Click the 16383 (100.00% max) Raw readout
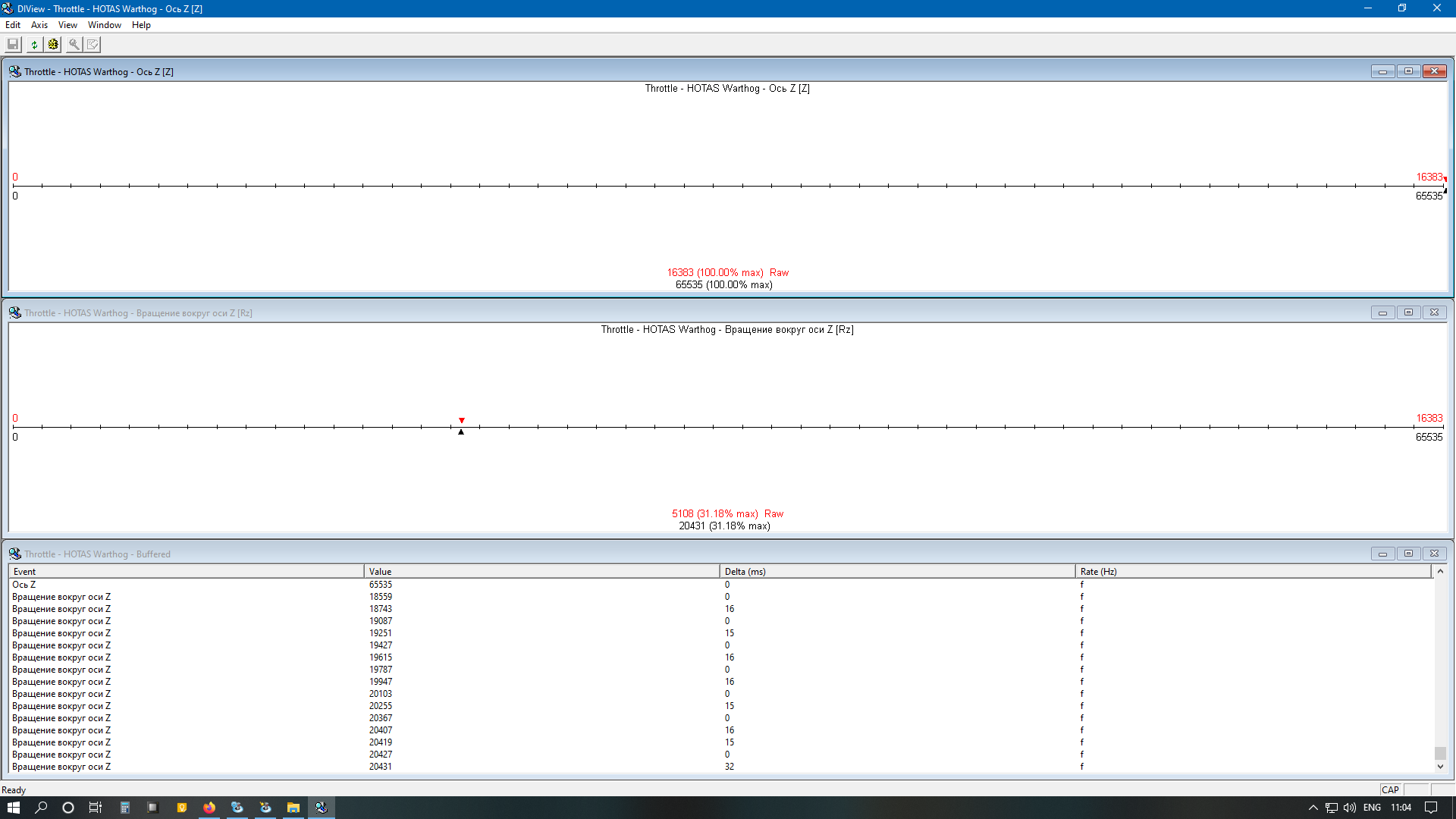This screenshot has height=819, width=1456. click(727, 272)
